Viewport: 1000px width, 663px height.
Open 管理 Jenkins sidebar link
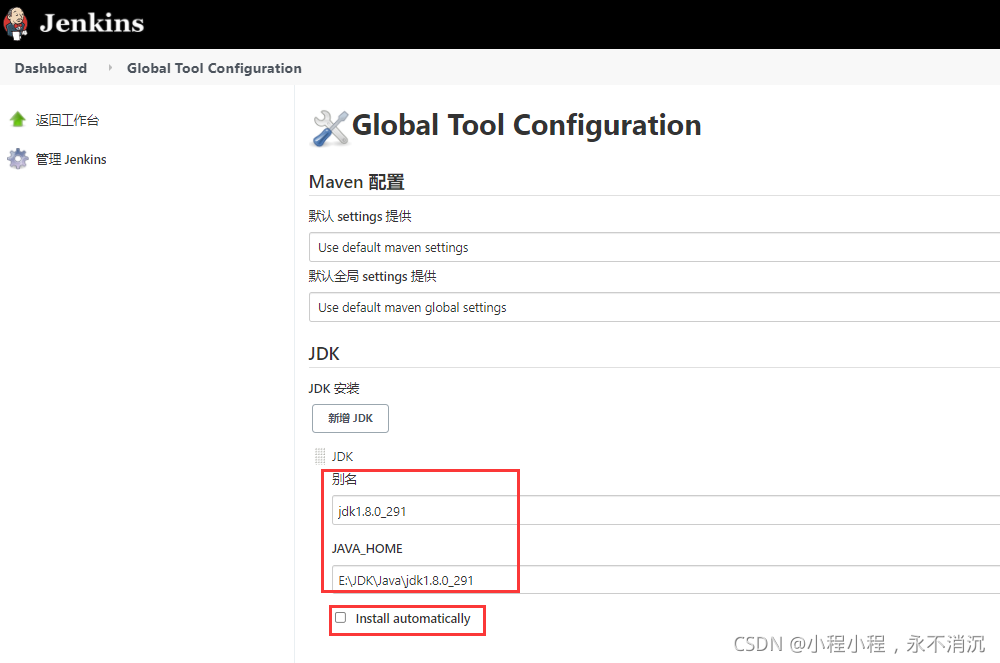pyautogui.click(x=71, y=159)
